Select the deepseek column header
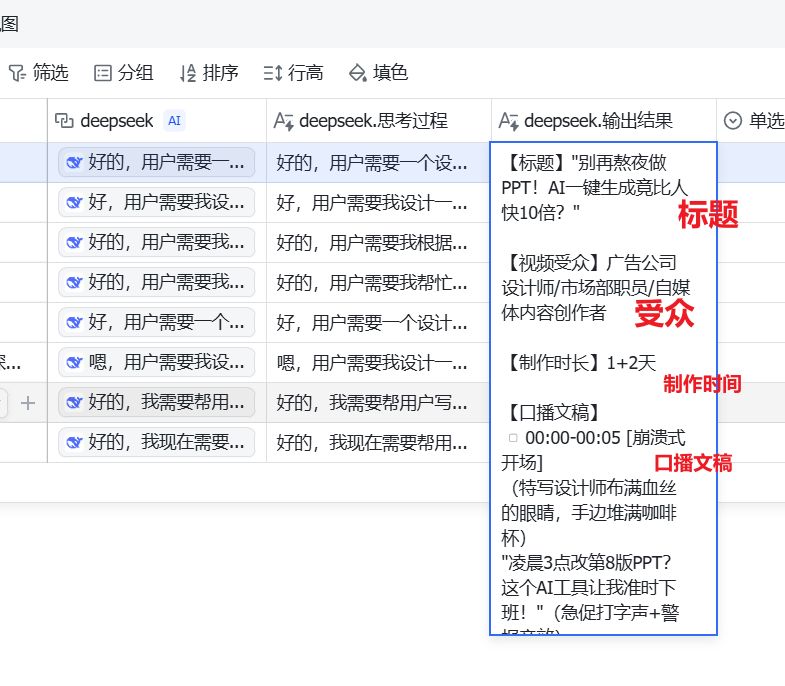This screenshot has height=686, width=785. tap(157, 121)
